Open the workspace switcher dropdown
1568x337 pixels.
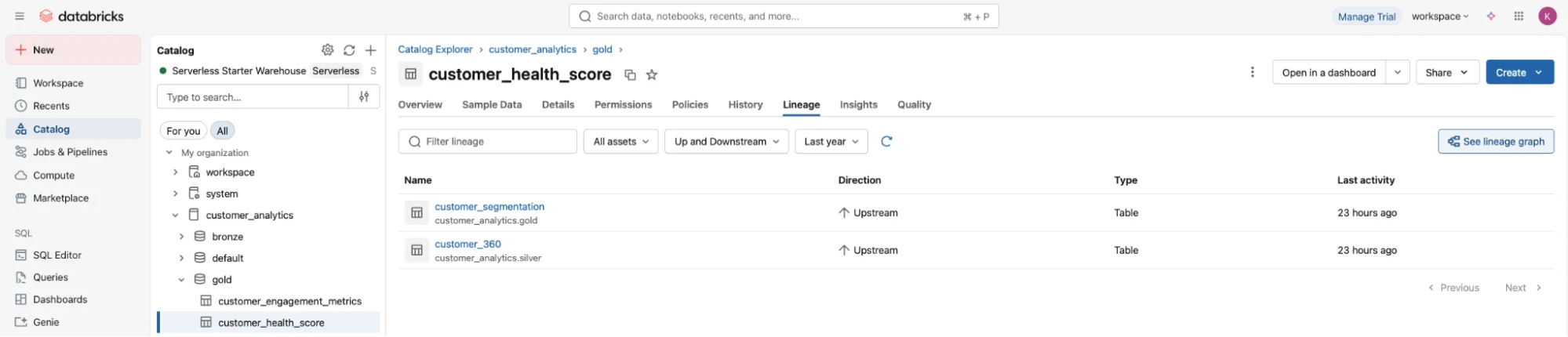[1439, 16]
